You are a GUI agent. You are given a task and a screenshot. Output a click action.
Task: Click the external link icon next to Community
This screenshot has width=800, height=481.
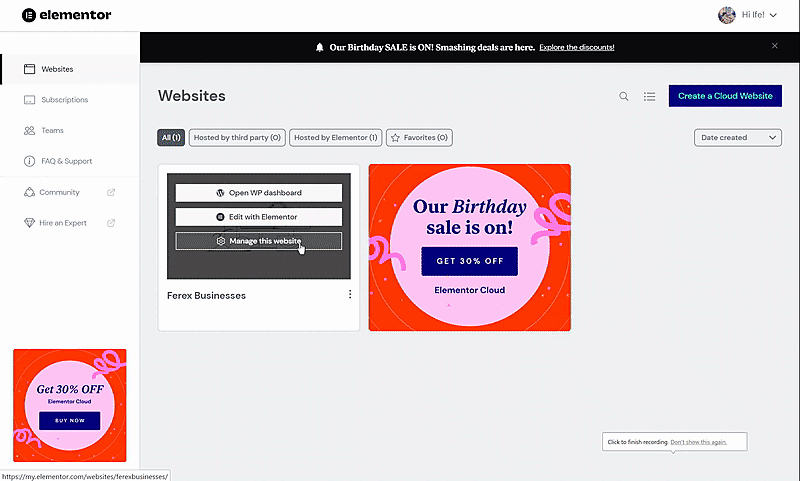point(111,192)
